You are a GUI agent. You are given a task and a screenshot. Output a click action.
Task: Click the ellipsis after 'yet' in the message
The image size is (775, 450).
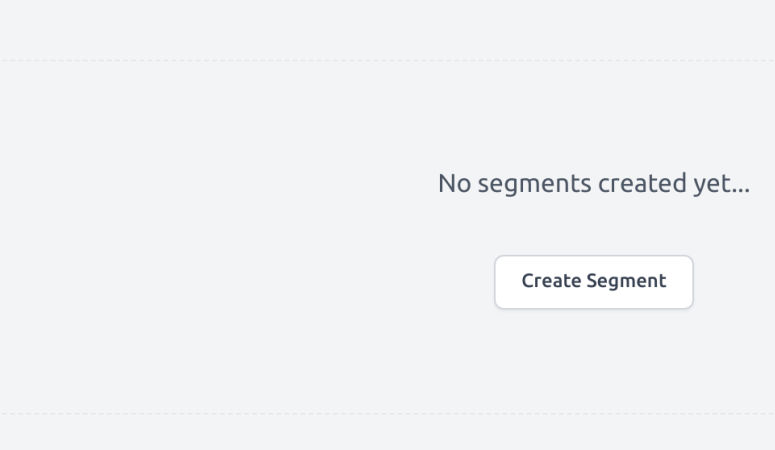(741, 191)
